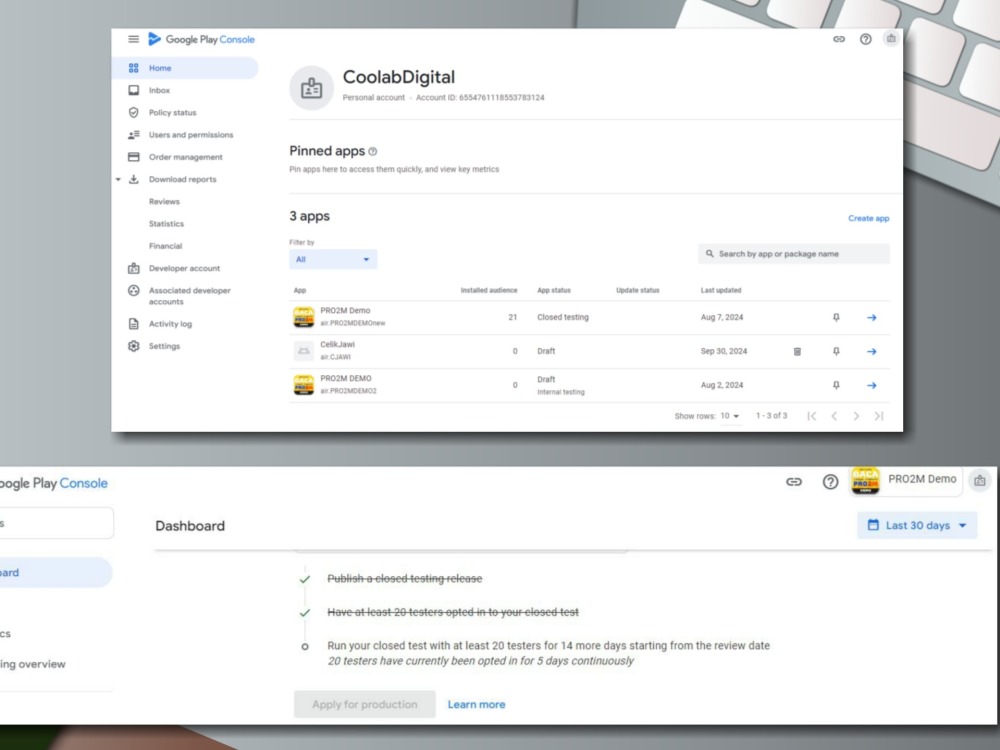
Task: Pin the PRO2M Demo closed testing app
Action: pos(836,317)
